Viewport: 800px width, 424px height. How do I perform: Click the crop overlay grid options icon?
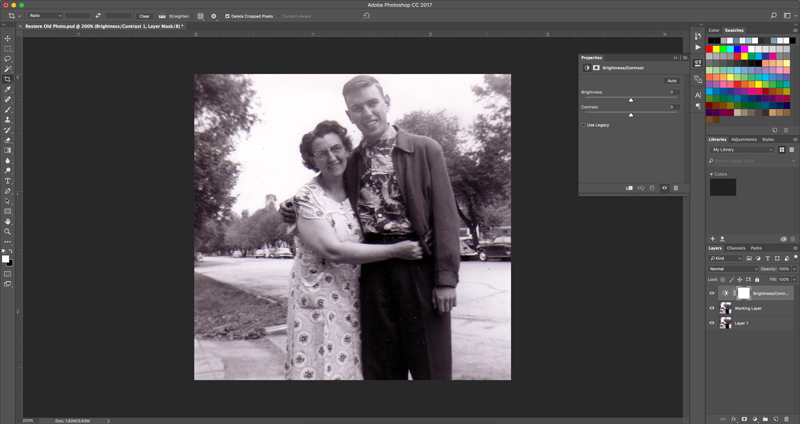pos(201,16)
